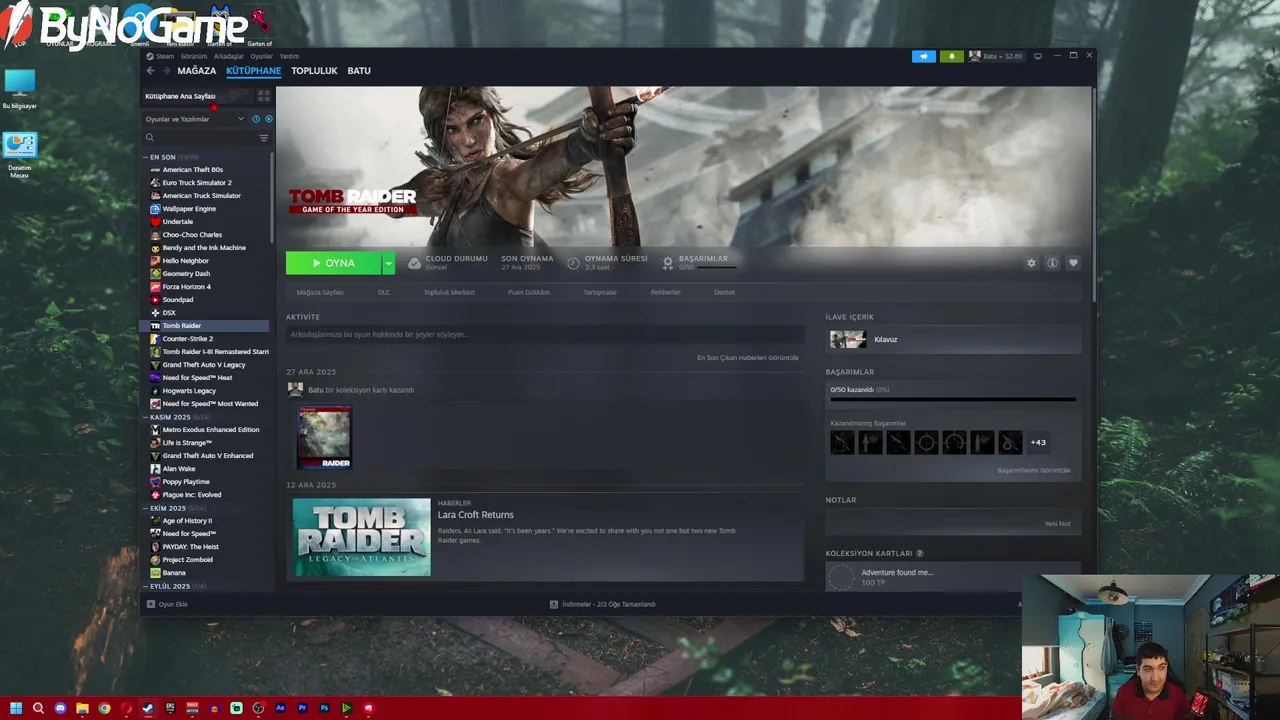Click the activity comment input field
1280x720 pixels.
click(x=545, y=335)
